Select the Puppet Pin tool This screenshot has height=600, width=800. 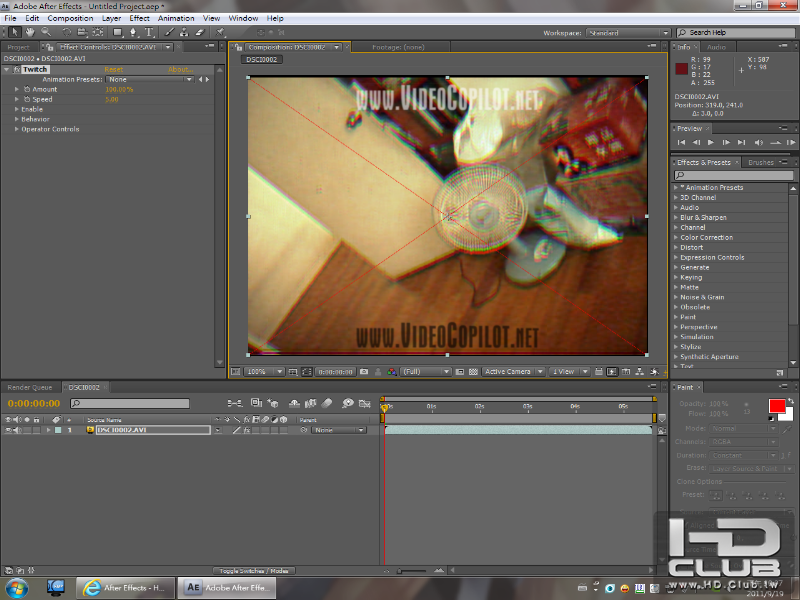coord(220,32)
